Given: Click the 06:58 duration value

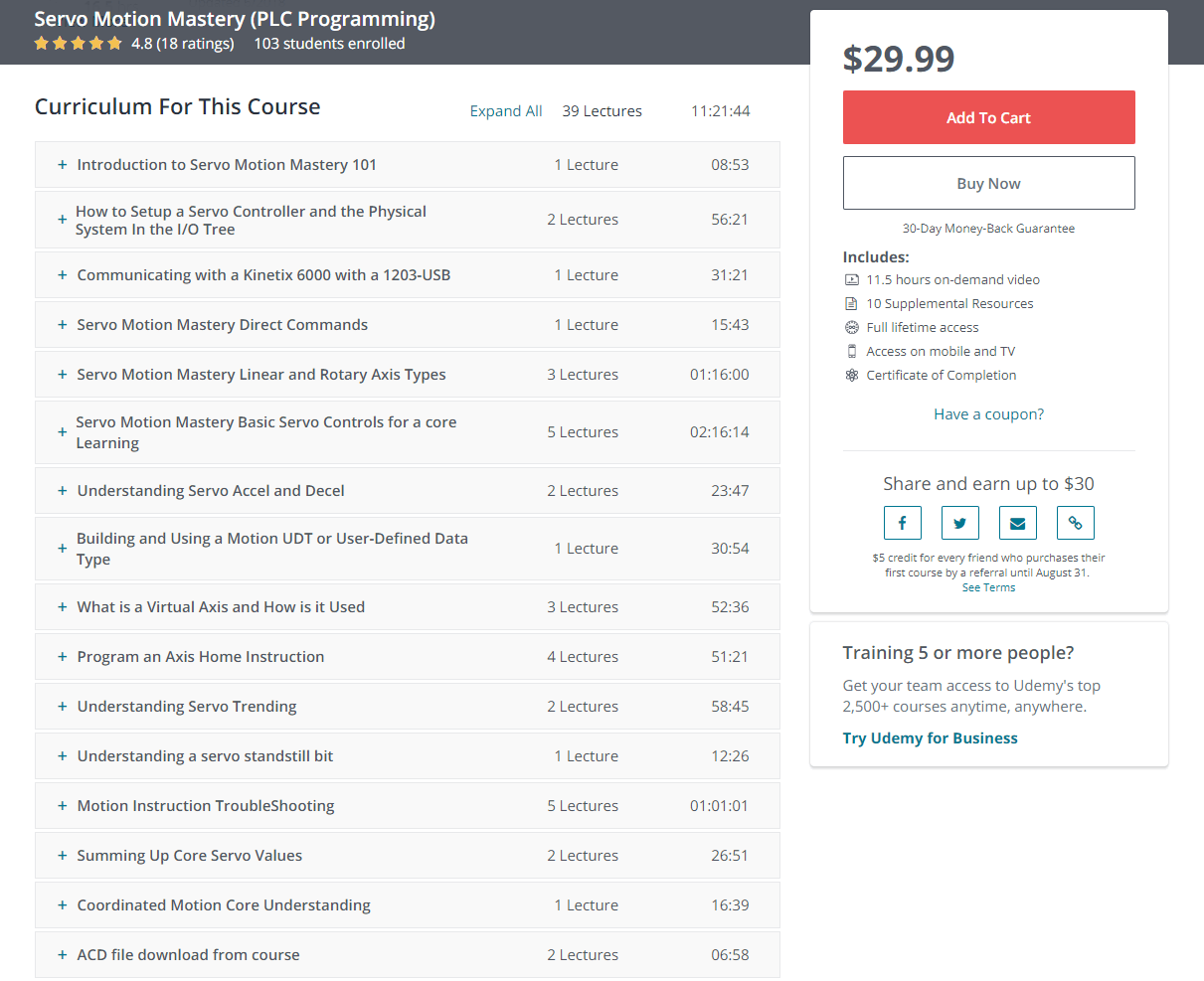Looking at the screenshot, I should [x=730, y=955].
